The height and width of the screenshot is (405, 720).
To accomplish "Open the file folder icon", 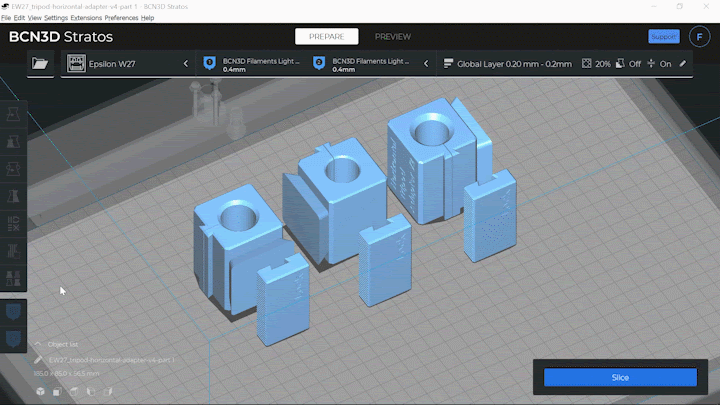I will point(40,64).
